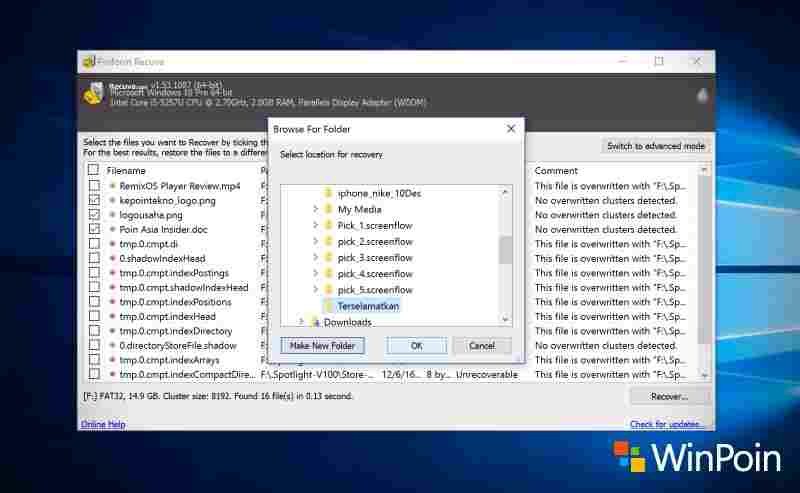
Task: Toggle the select-all checkbox beside Filename header
Action: 93,170
